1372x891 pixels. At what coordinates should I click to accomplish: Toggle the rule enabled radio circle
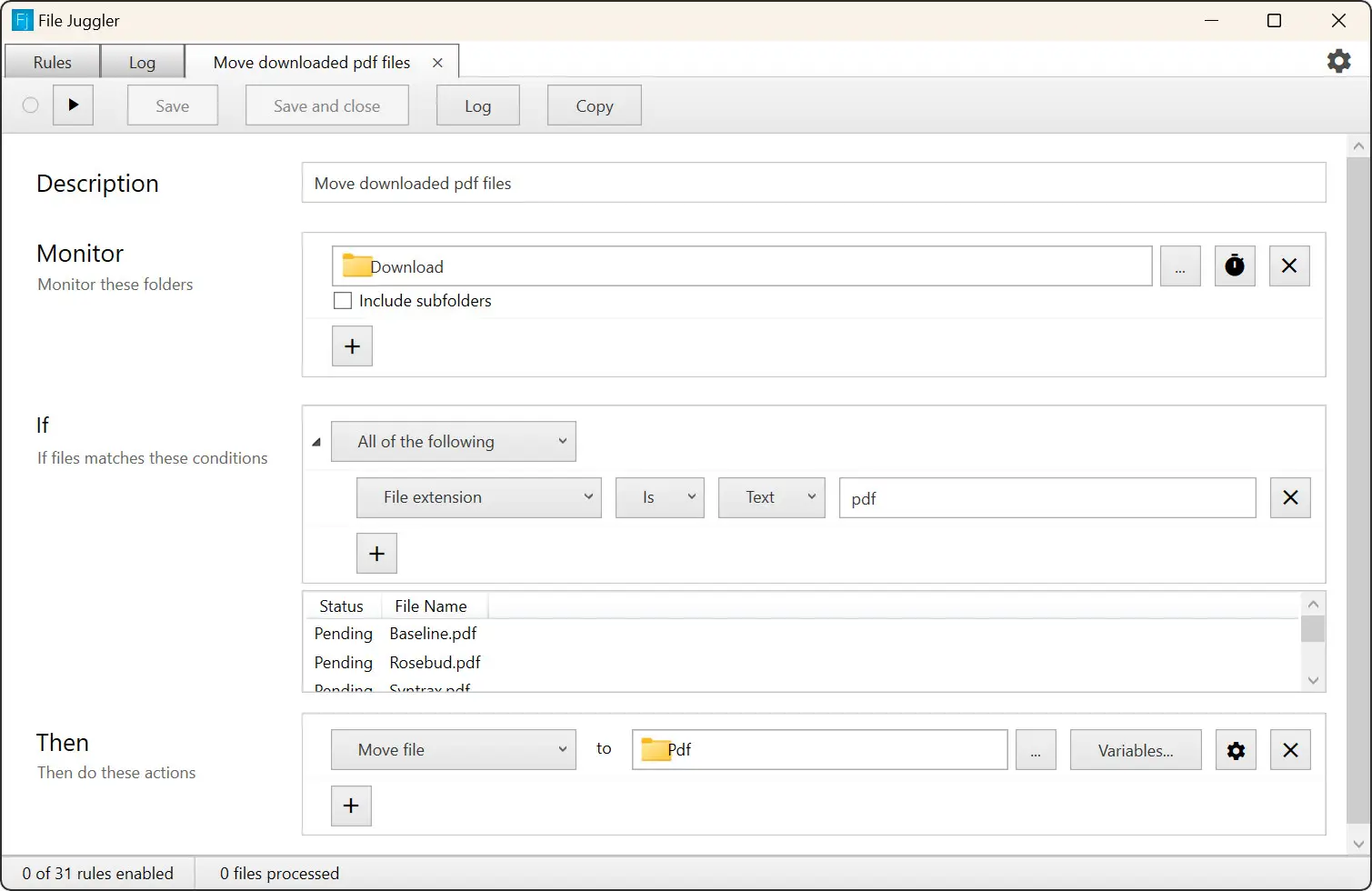30,105
